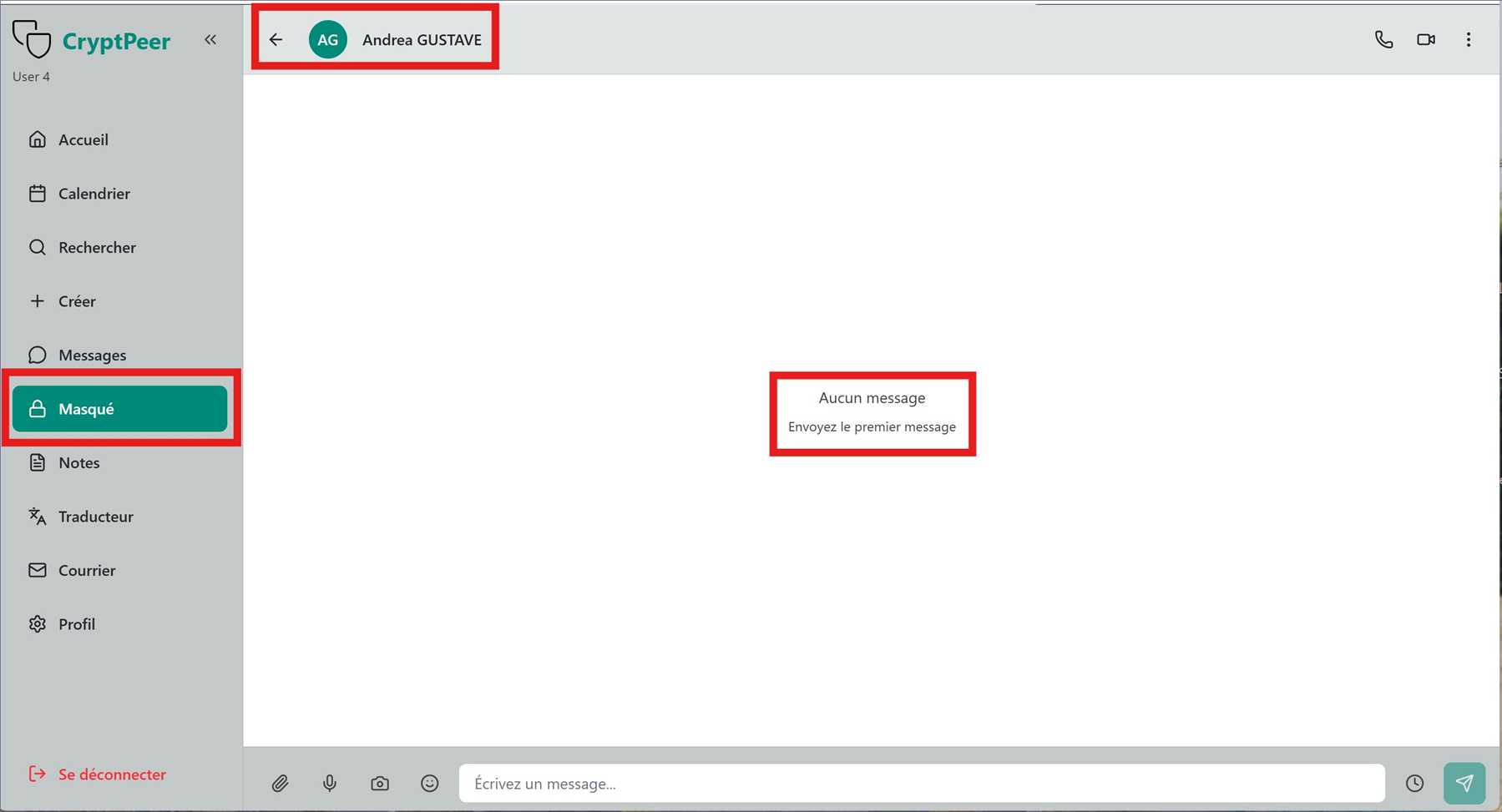The height and width of the screenshot is (812, 1502).
Task: Open Calendrier from the sidebar
Action: (94, 194)
